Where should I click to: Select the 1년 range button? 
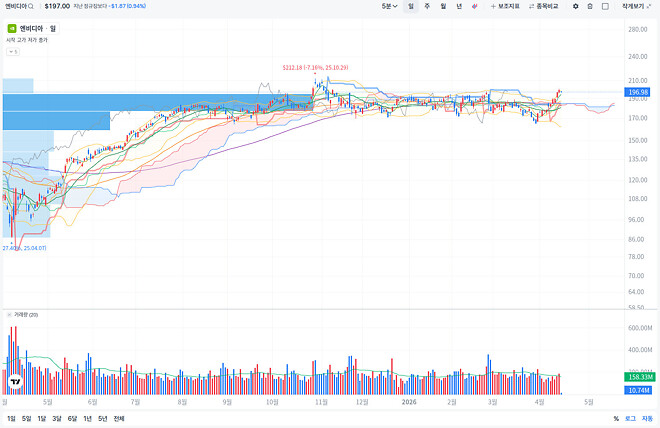[x=87, y=419]
